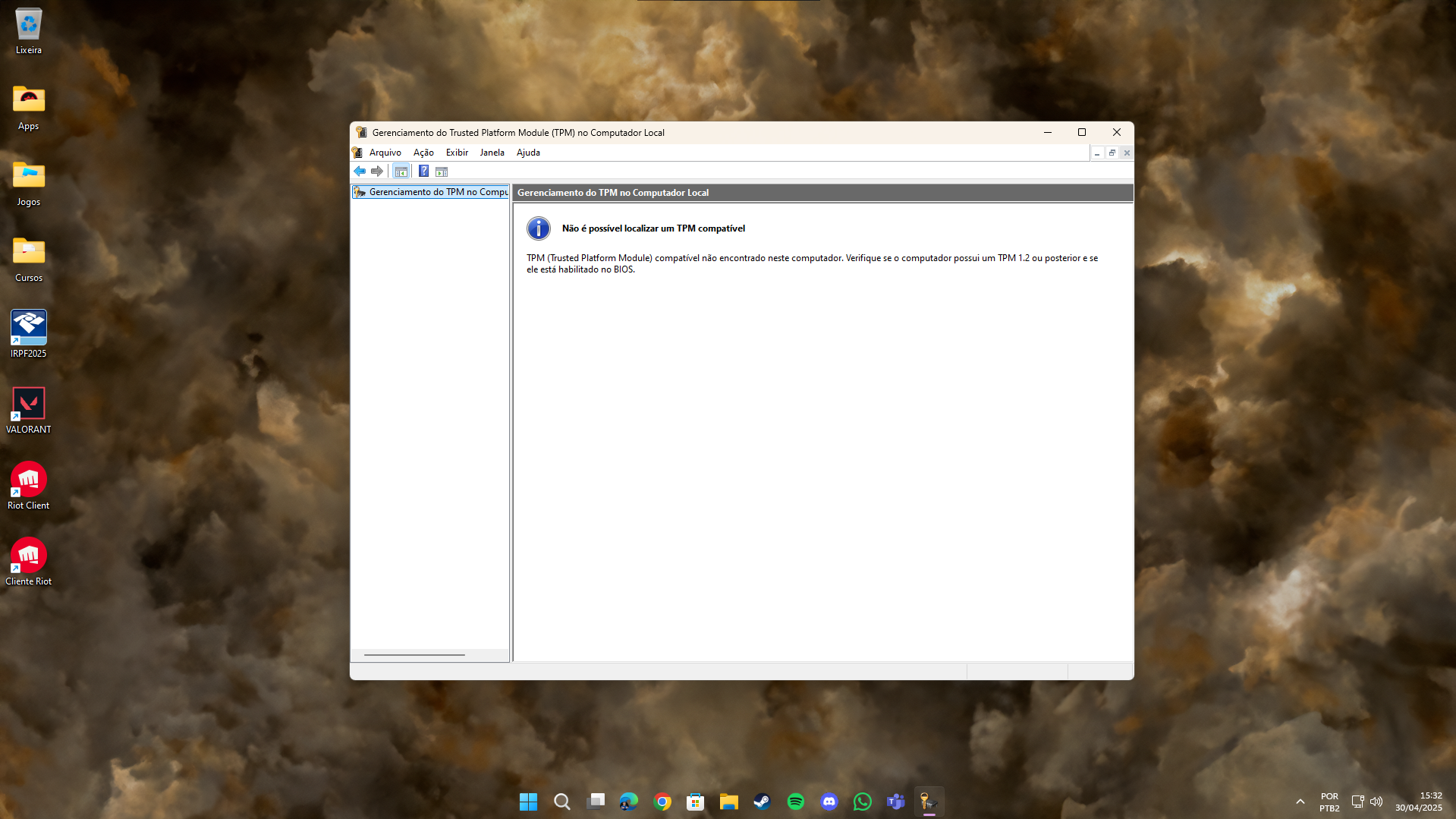Toggle the show/hide console tree toolbar button
This screenshot has height=819, width=1456.
(x=401, y=172)
